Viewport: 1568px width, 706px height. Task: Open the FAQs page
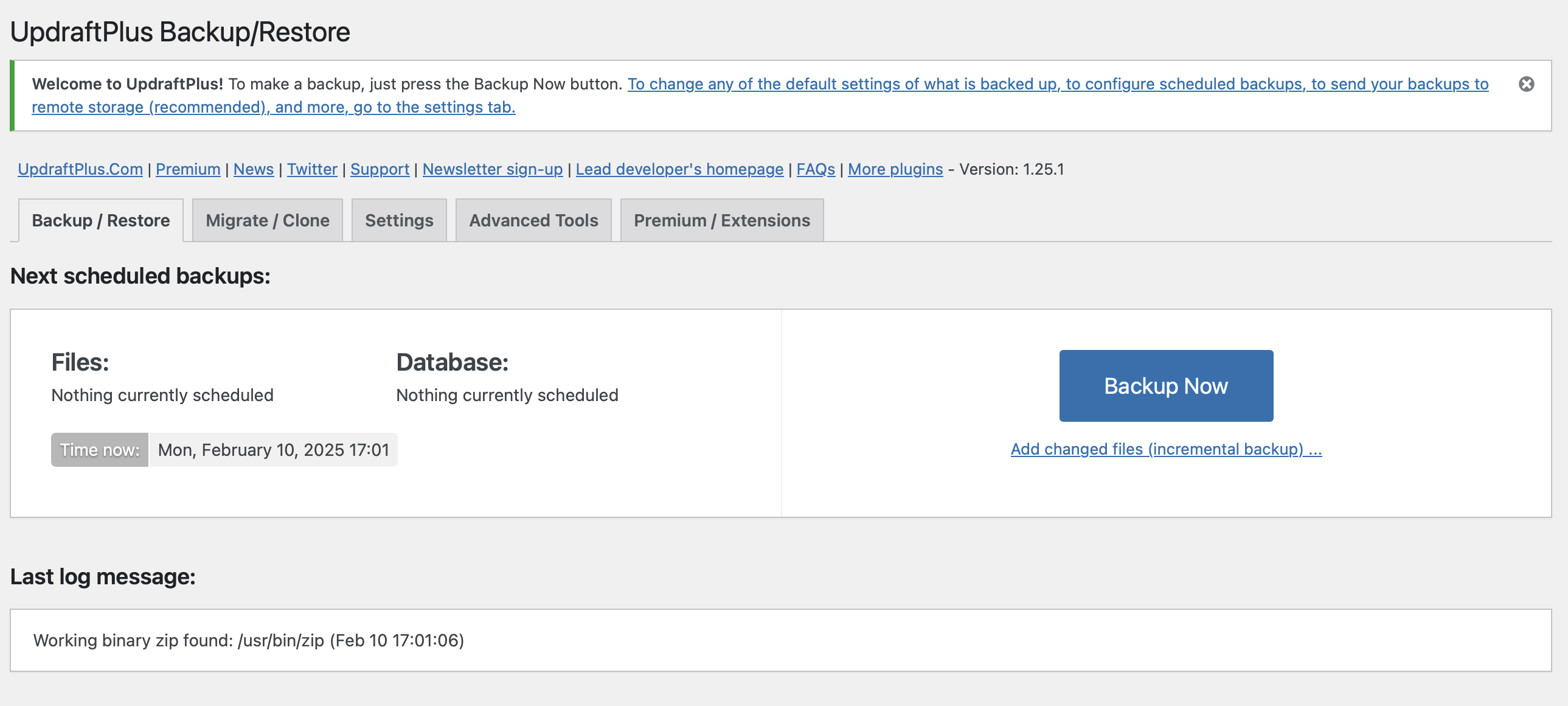click(815, 169)
